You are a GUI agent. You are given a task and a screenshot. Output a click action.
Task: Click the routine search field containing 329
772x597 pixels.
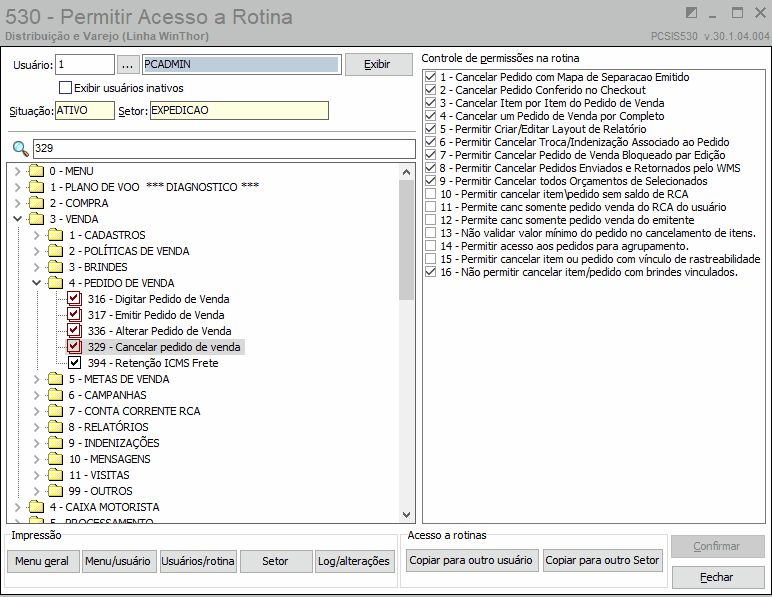(224, 148)
